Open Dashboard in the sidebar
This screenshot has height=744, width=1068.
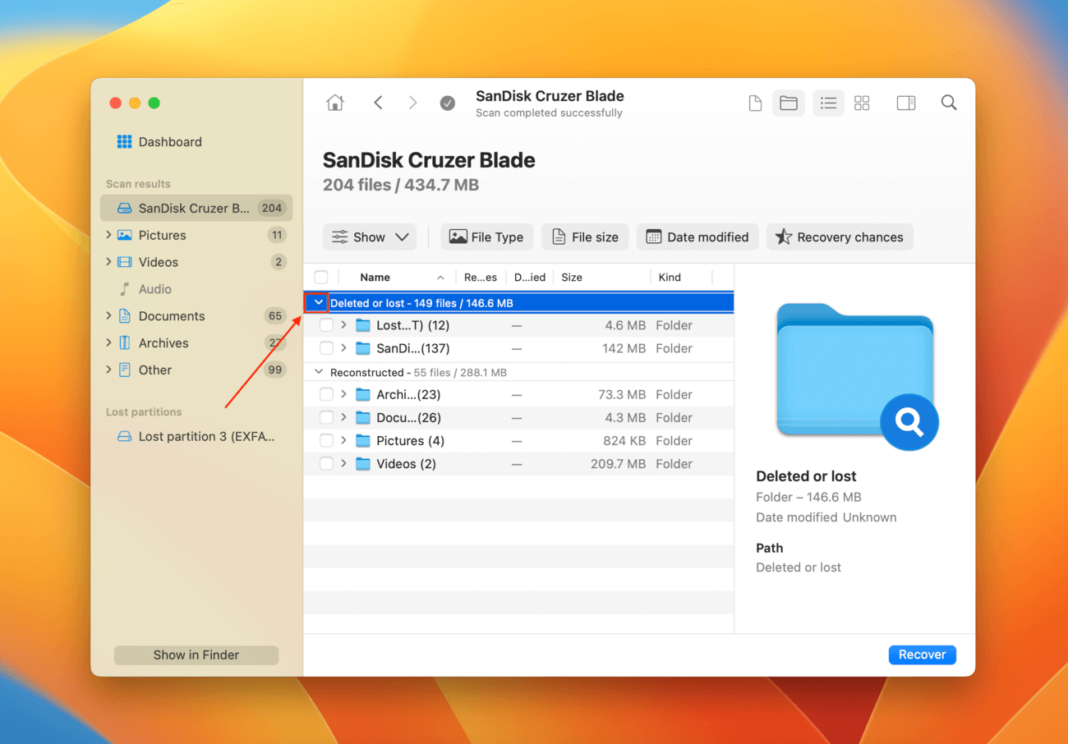point(169,142)
